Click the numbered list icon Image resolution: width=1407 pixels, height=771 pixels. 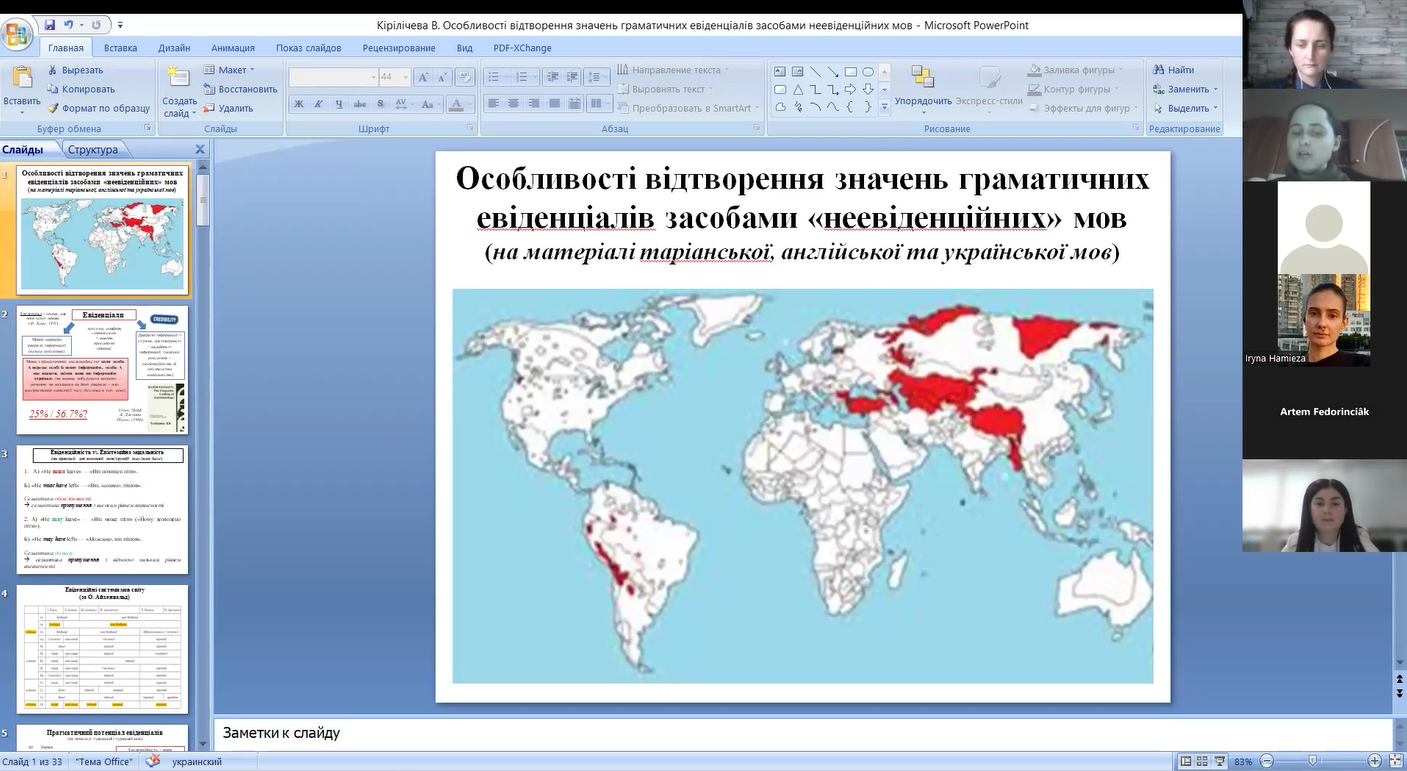pyautogui.click(x=522, y=77)
